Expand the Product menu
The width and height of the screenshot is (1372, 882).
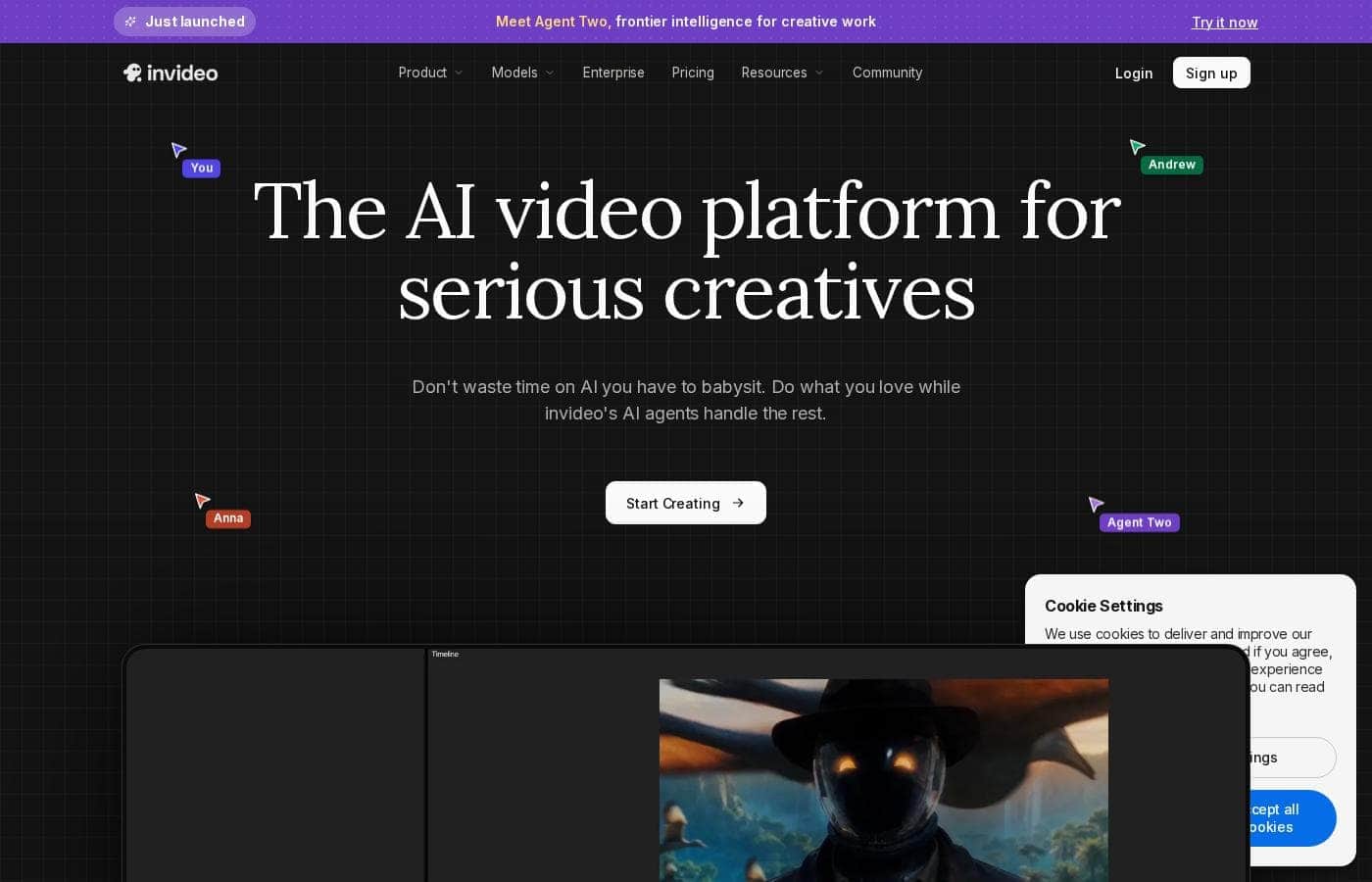click(430, 73)
